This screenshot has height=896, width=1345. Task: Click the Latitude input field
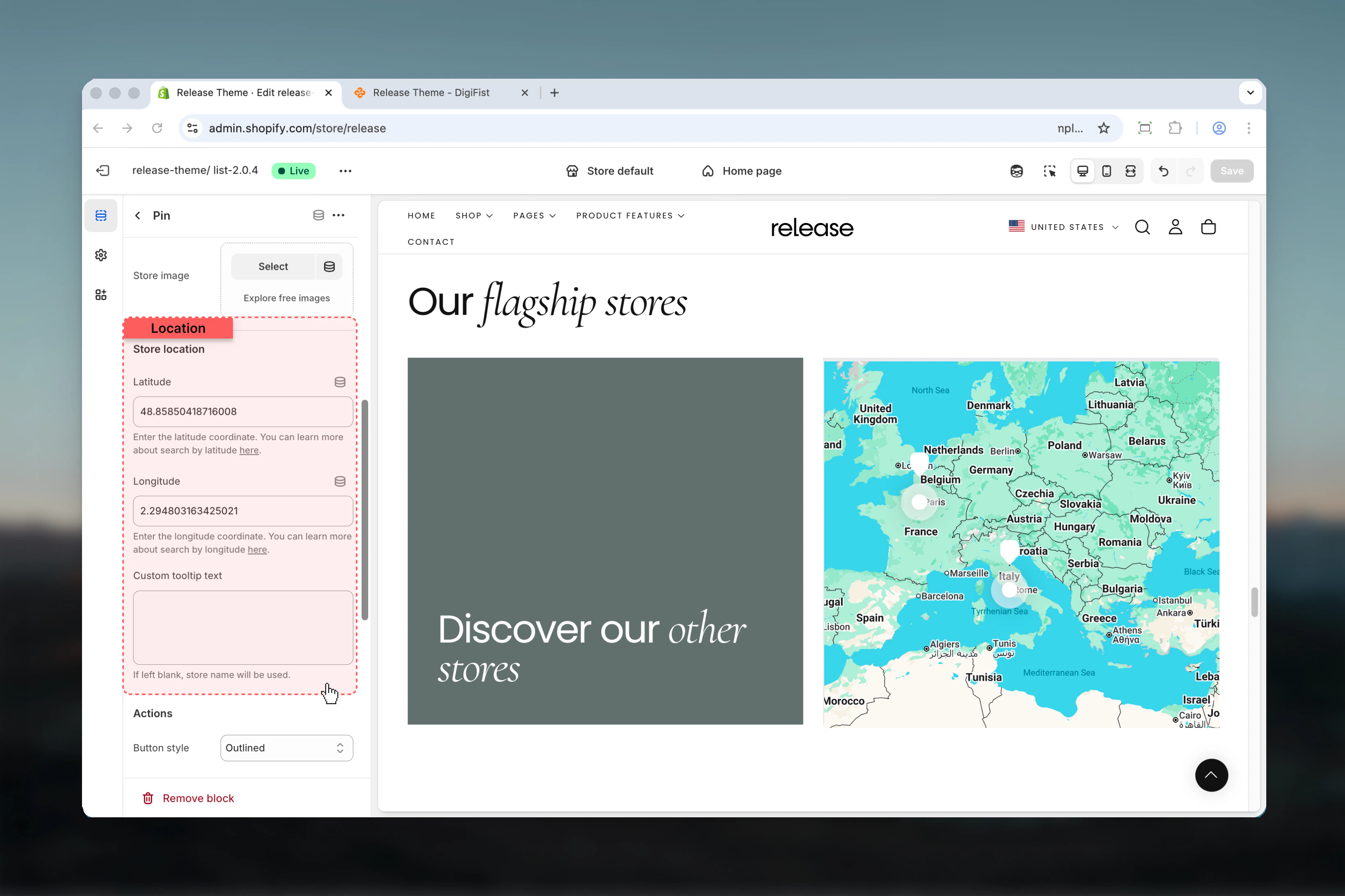click(x=243, y=412)
